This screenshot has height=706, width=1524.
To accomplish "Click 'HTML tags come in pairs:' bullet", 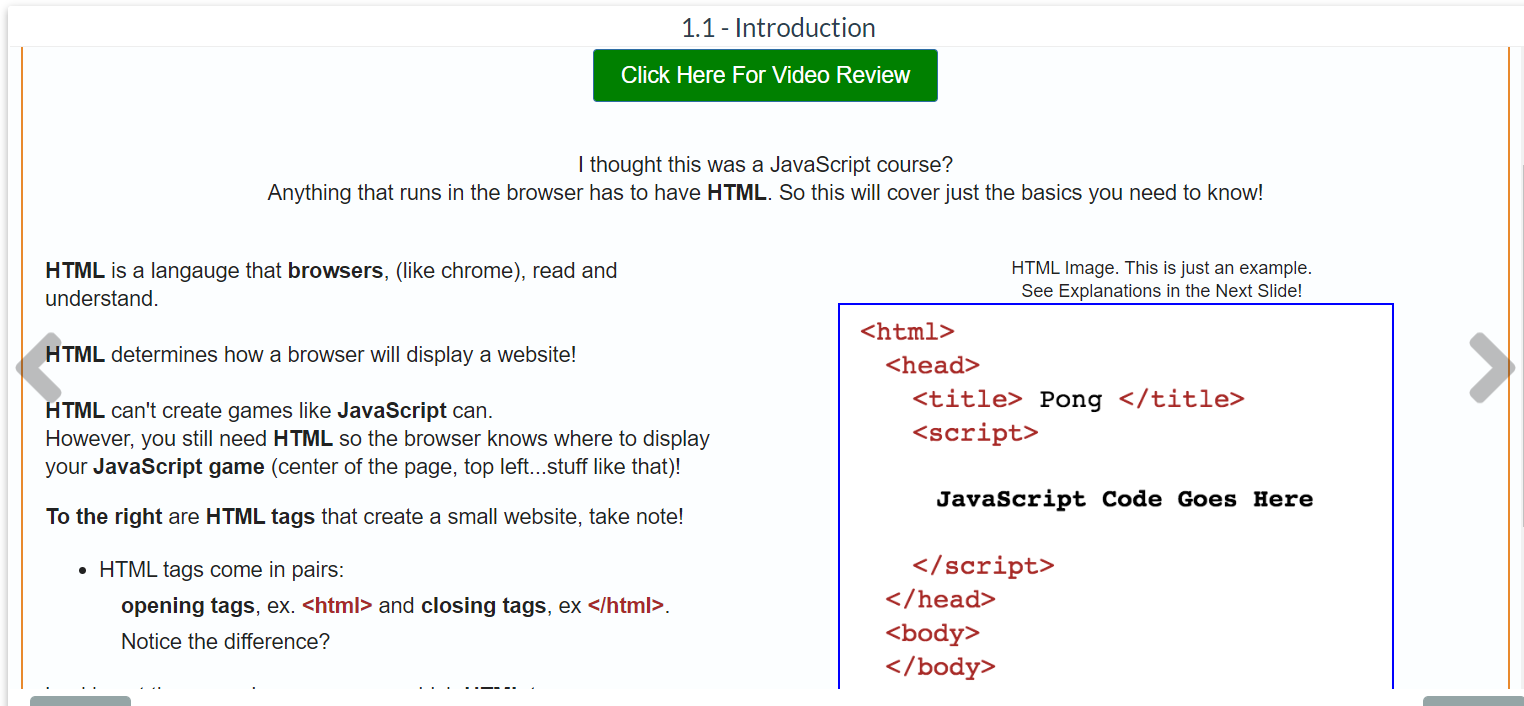I will pyautogui.click(x=221, y=570).
